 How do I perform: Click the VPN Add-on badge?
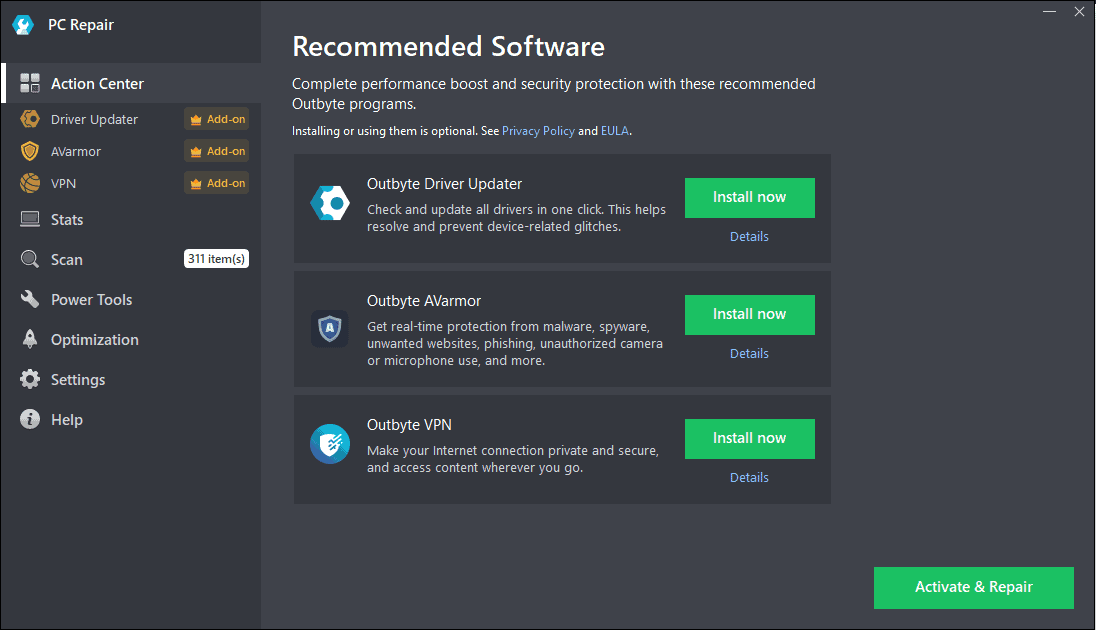[217, 183]
